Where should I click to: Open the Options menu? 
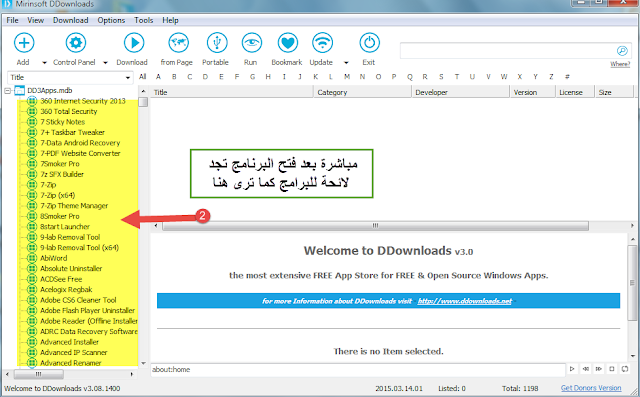(x=111, y=20)
